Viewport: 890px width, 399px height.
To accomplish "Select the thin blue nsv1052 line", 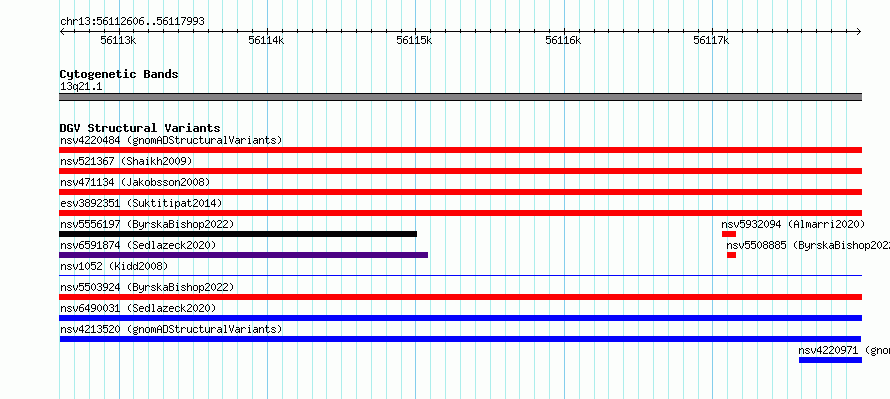I will (460, 275).
